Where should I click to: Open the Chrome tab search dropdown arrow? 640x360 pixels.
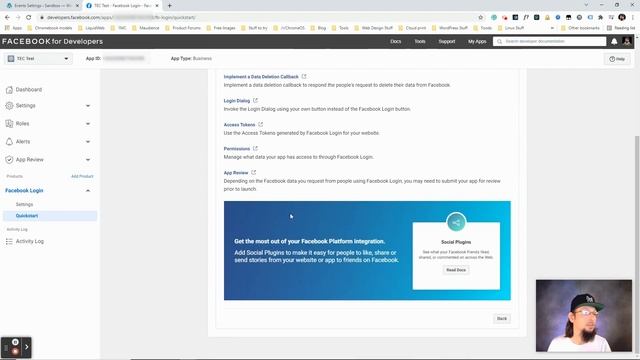tap(587, 5)
